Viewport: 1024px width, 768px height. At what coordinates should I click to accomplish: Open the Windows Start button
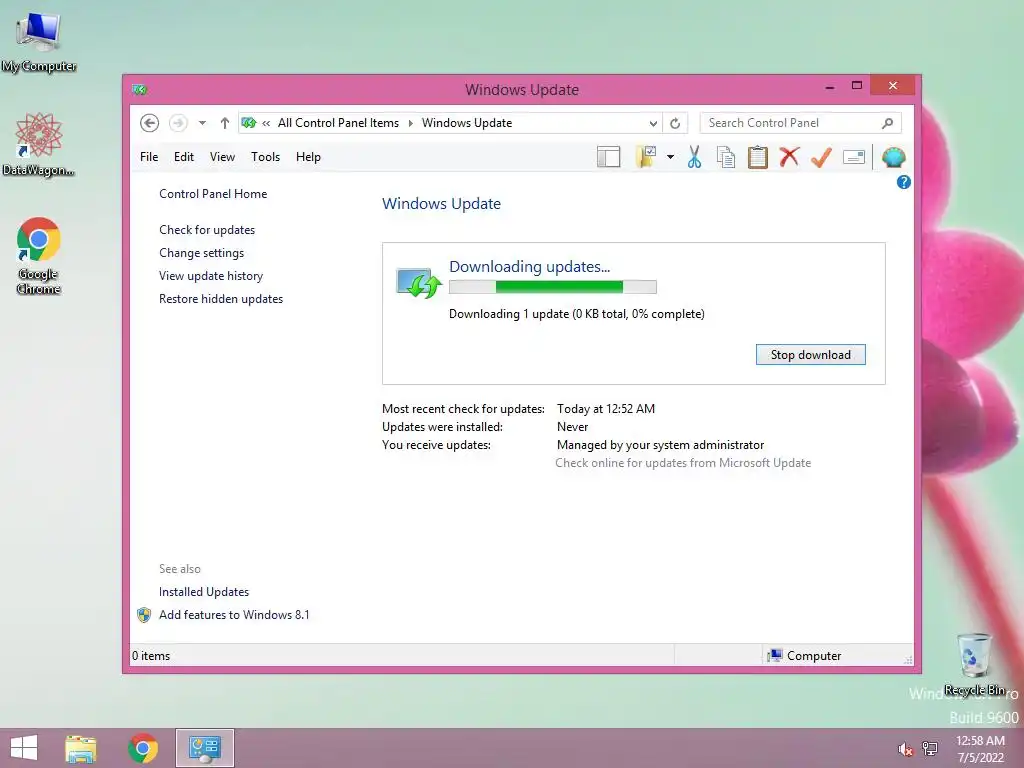24,748
